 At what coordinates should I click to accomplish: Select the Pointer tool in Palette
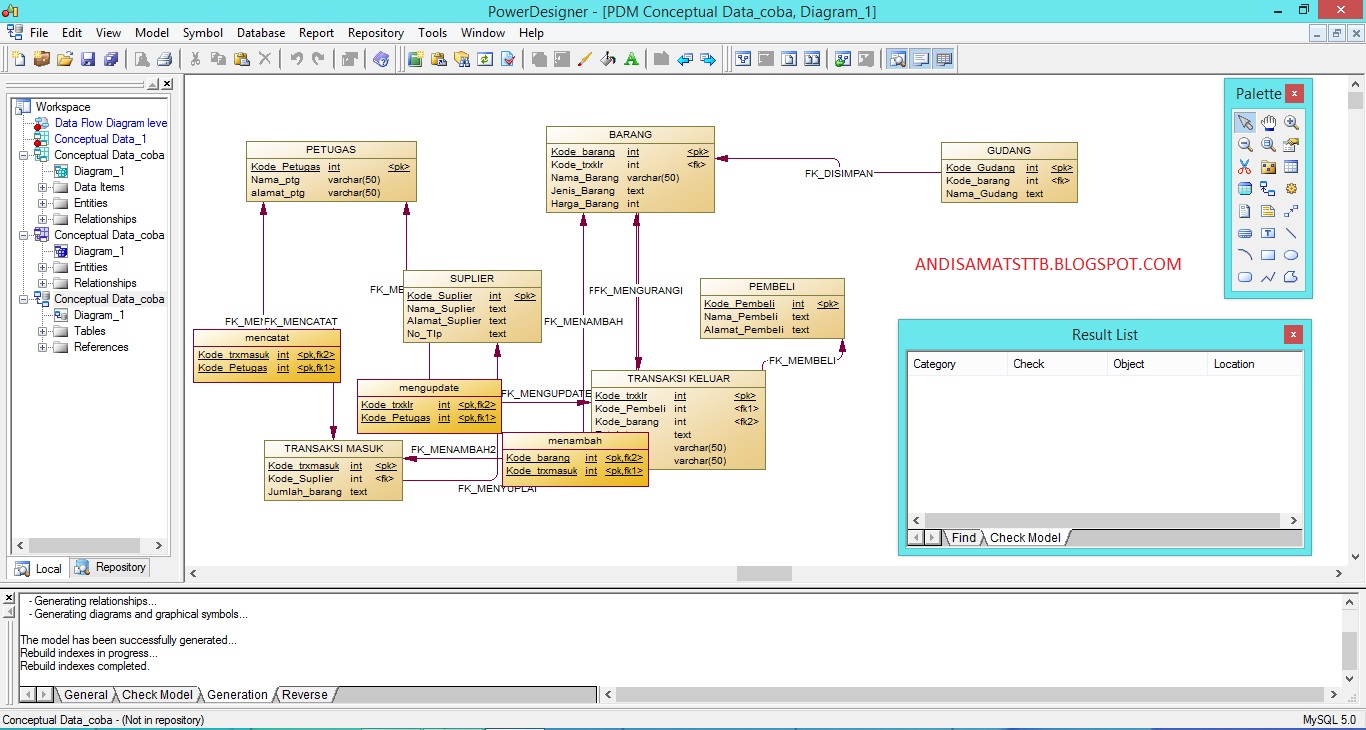point(1245,123)
